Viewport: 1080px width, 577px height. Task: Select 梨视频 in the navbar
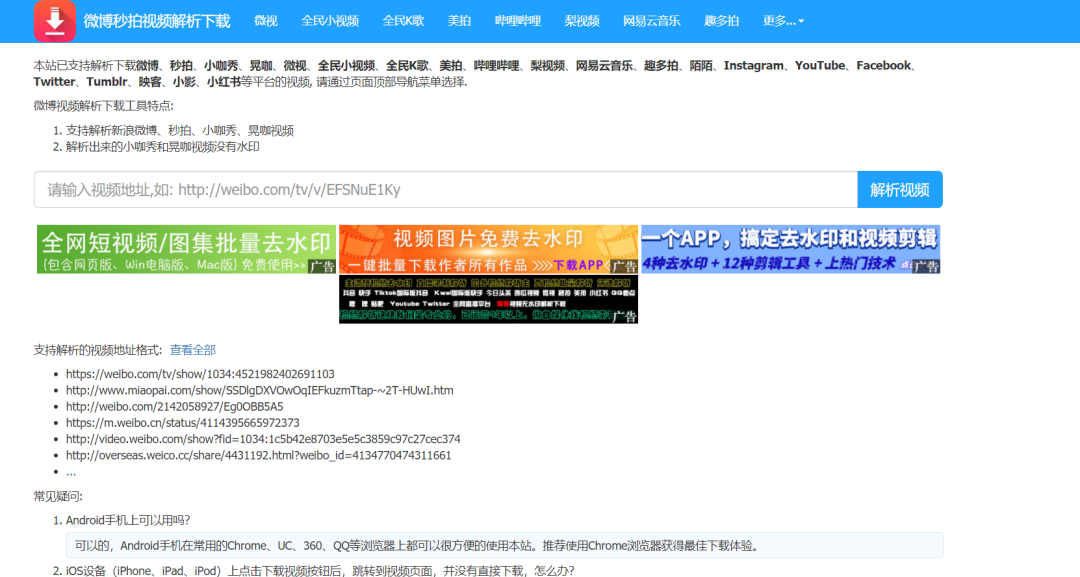coord(582,20)
